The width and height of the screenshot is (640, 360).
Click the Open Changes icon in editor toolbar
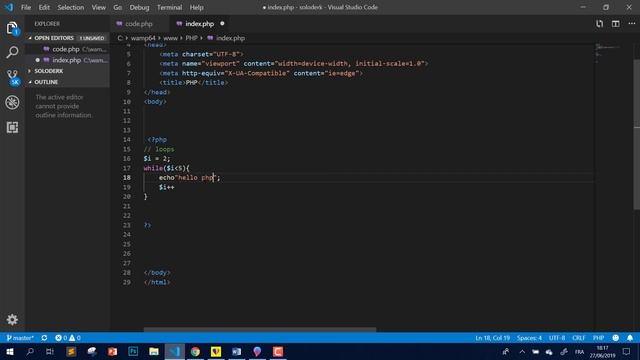[599, 24]
